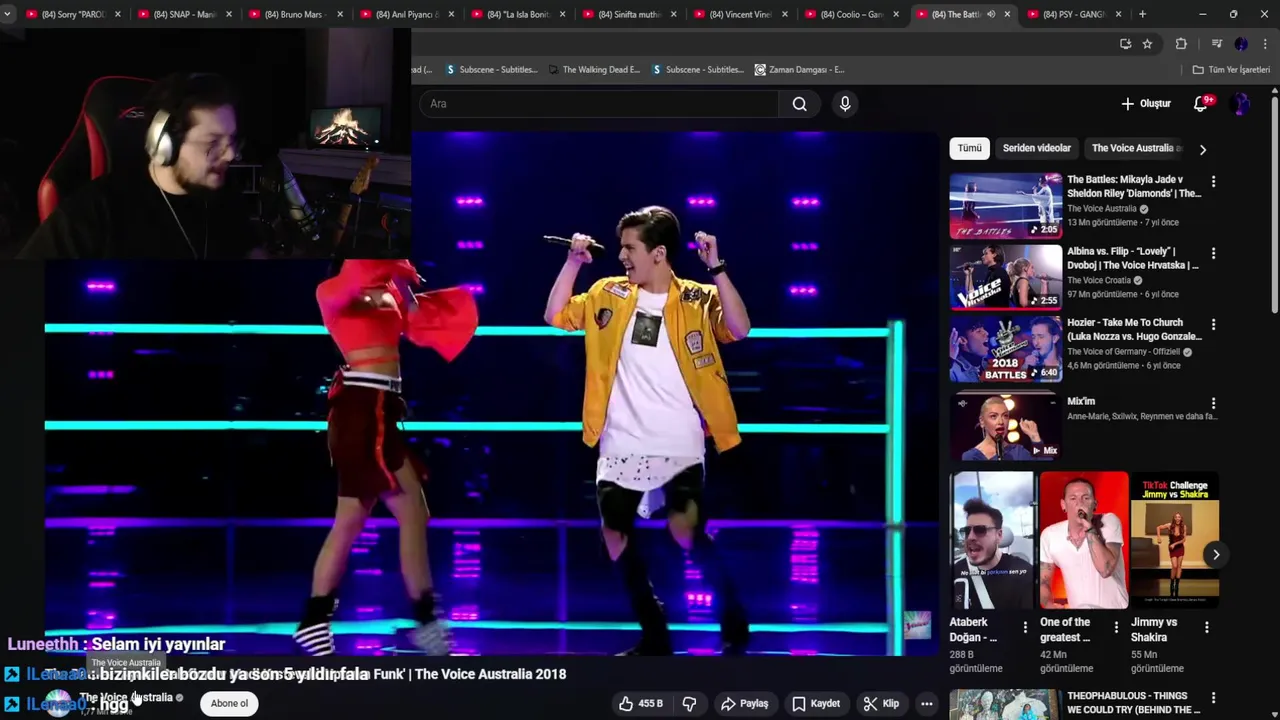1280x720 pixels.
Task: Select the 'Tümü' filter chip
Action: coord(969,148)
